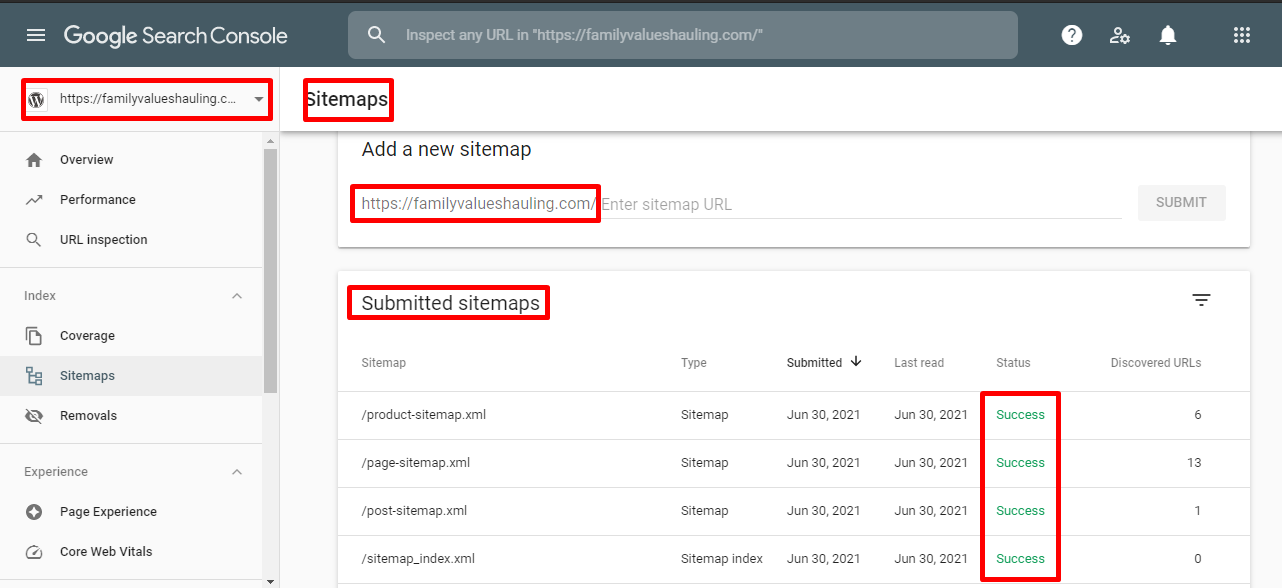
Task: Open the filter icon for submitted sitemaps
Action: [1201, 300]
